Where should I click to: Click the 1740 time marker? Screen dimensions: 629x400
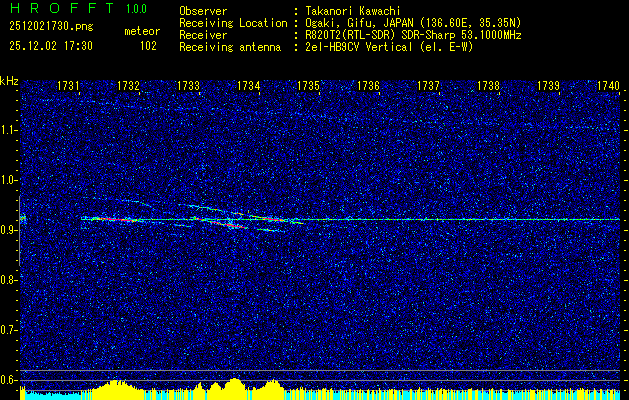609,85
